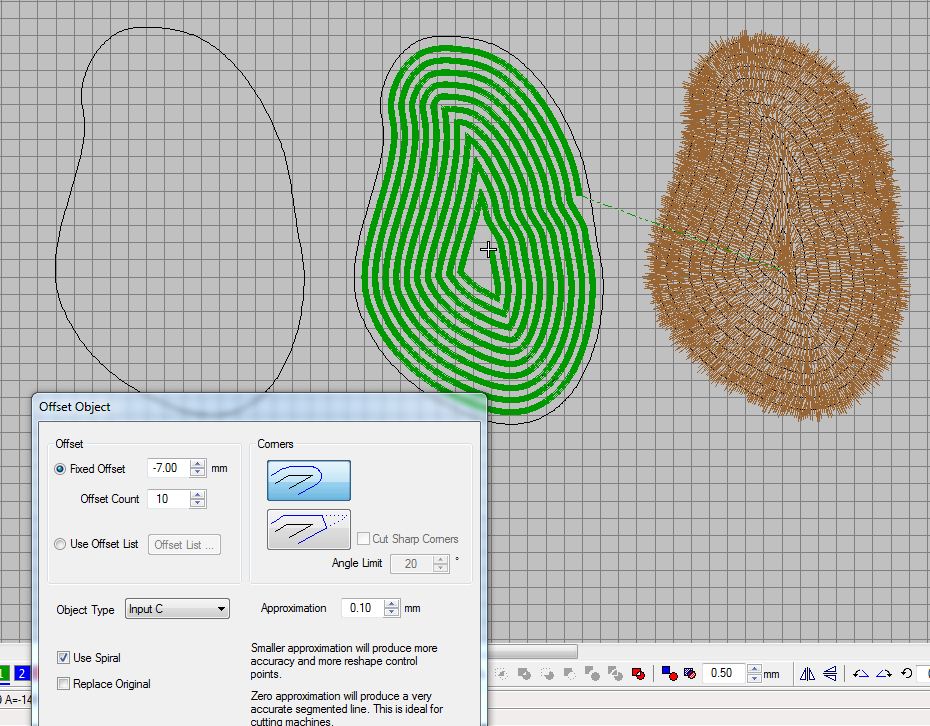Click the rotate left arc arrow icon
The width and height of the screenshot is (930, 726).
(860, 674)
